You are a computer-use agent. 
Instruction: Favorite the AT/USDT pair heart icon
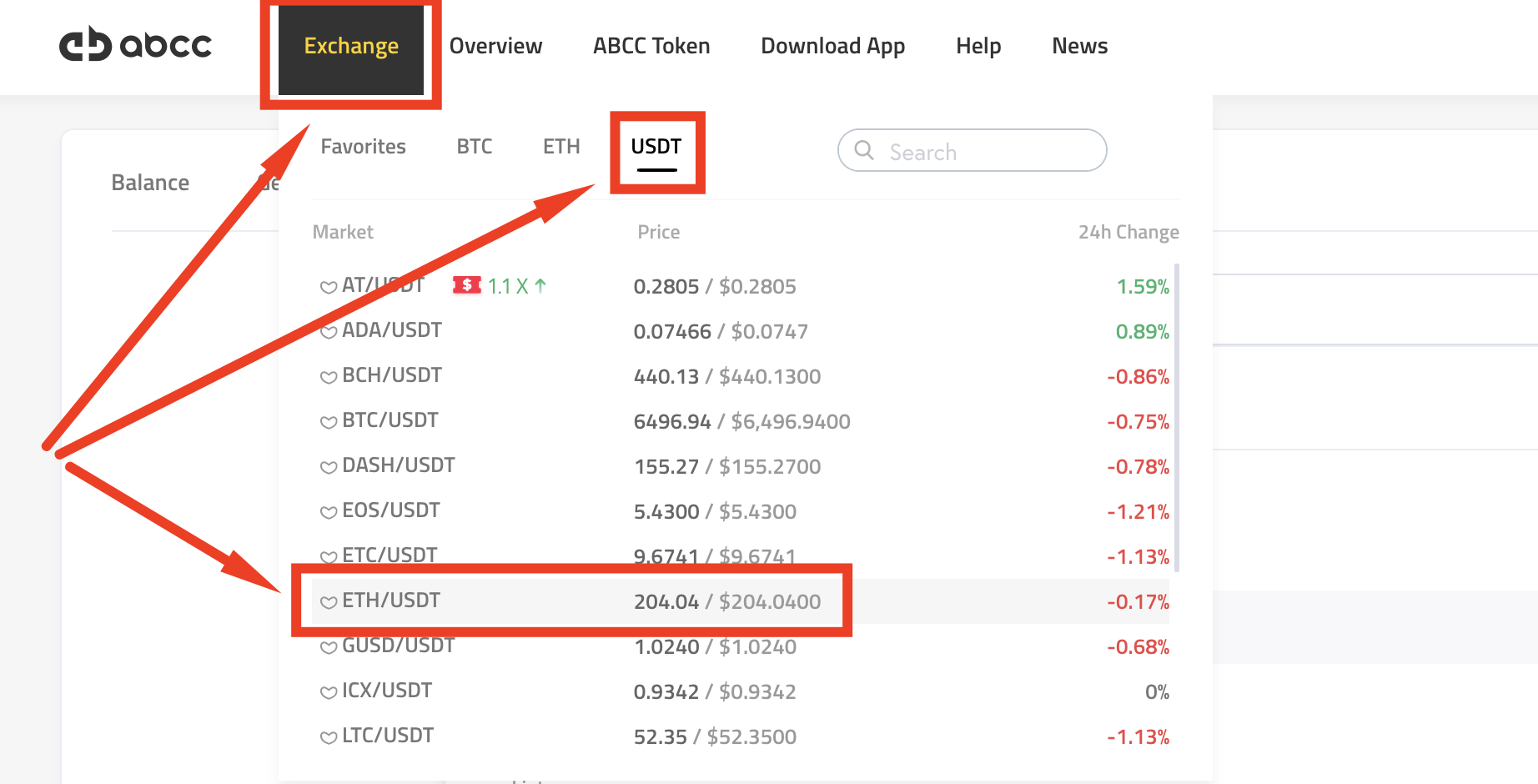328,287
